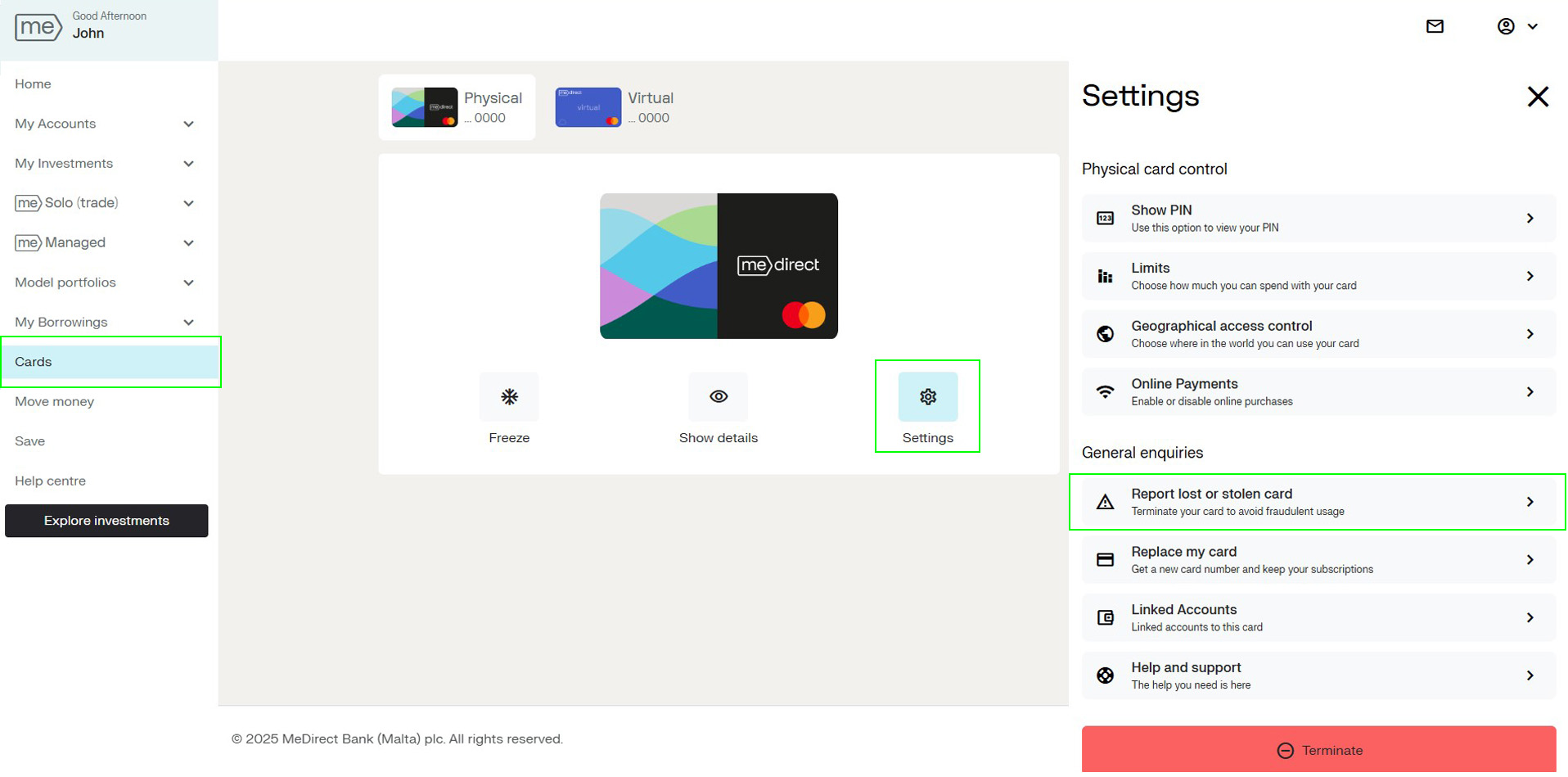This screenshot has height=777, width=1568.
Task: Click the Show details eye icon
Action: 718,397
